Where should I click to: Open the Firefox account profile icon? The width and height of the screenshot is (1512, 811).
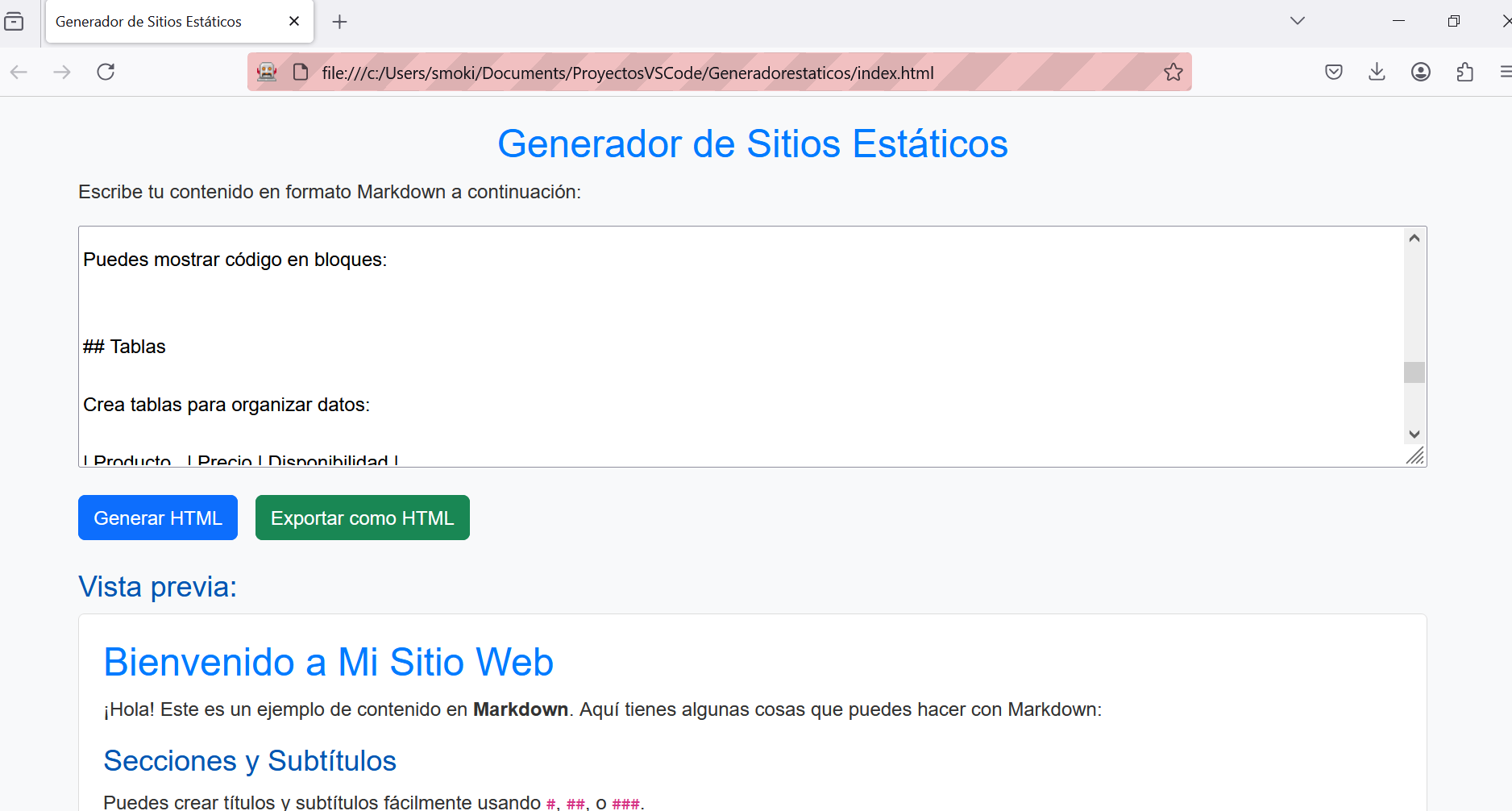1420,72
